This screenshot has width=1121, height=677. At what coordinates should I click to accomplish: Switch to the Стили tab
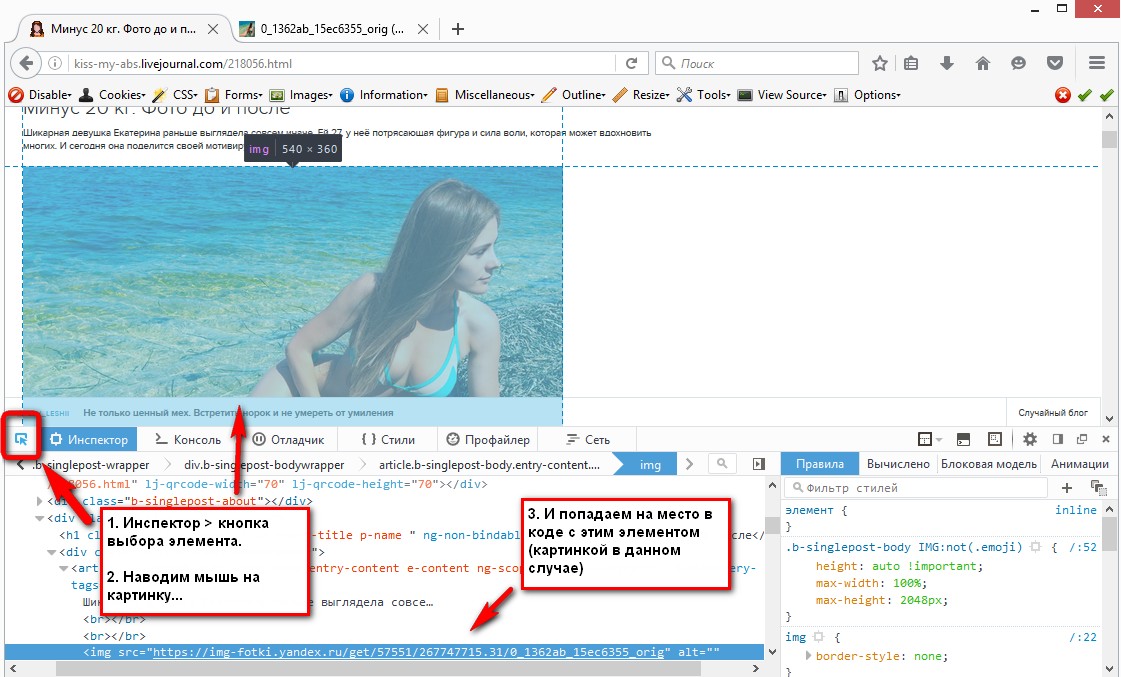(388, 440)
